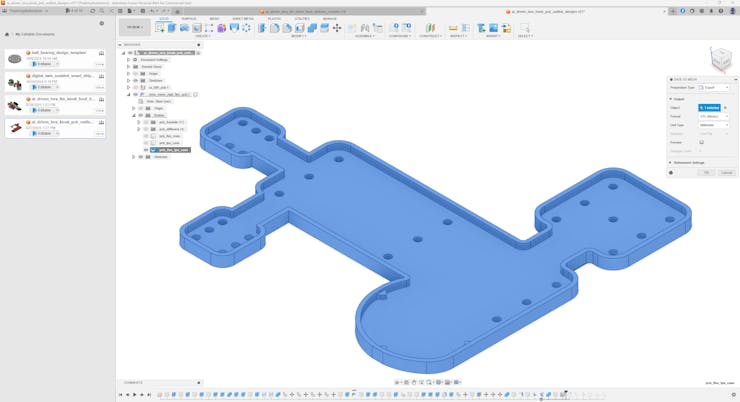Switch to the Surface tab
The image size is (740, 402).
(x=189, y=18)
